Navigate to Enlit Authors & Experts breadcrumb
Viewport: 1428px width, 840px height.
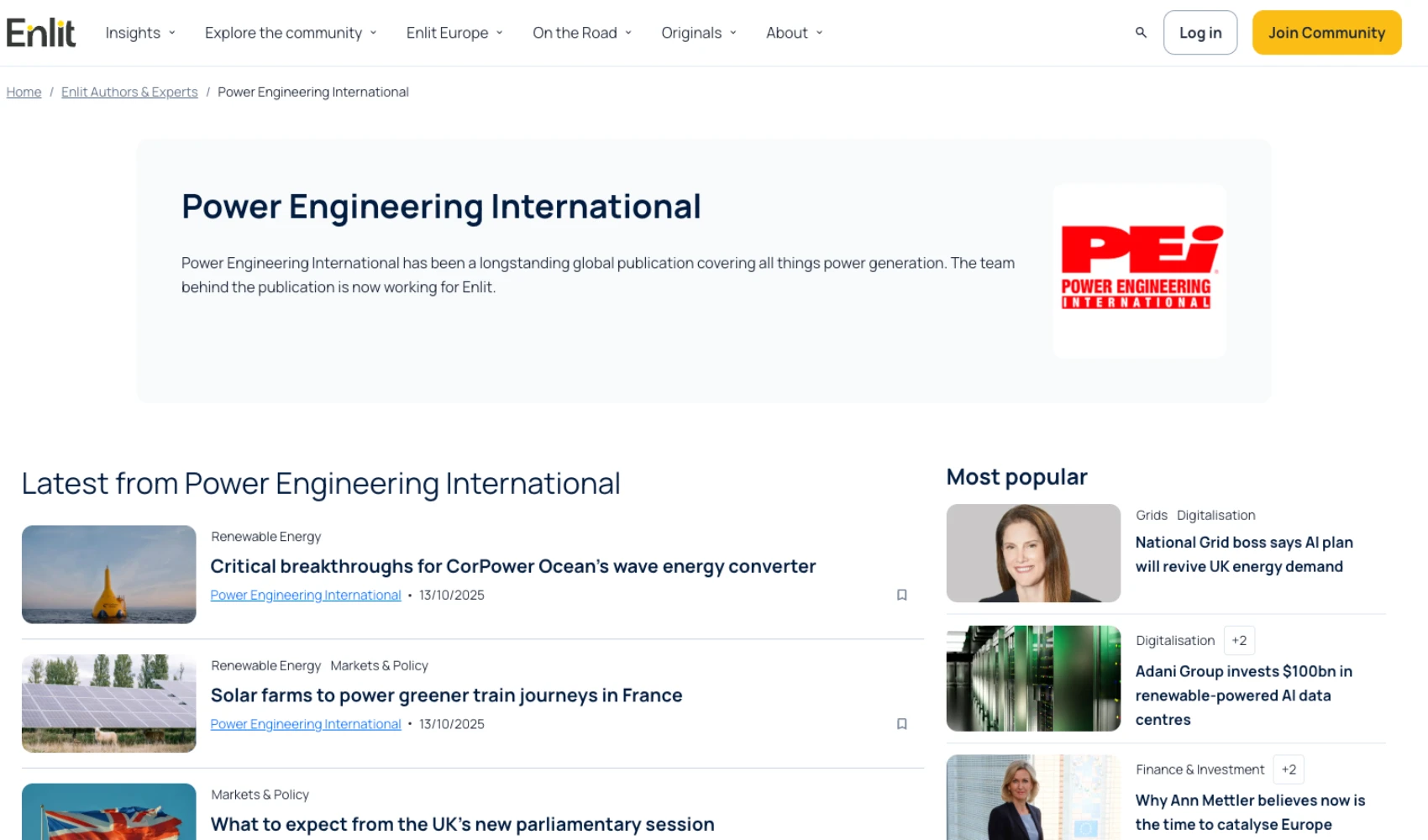coord(129,92)
